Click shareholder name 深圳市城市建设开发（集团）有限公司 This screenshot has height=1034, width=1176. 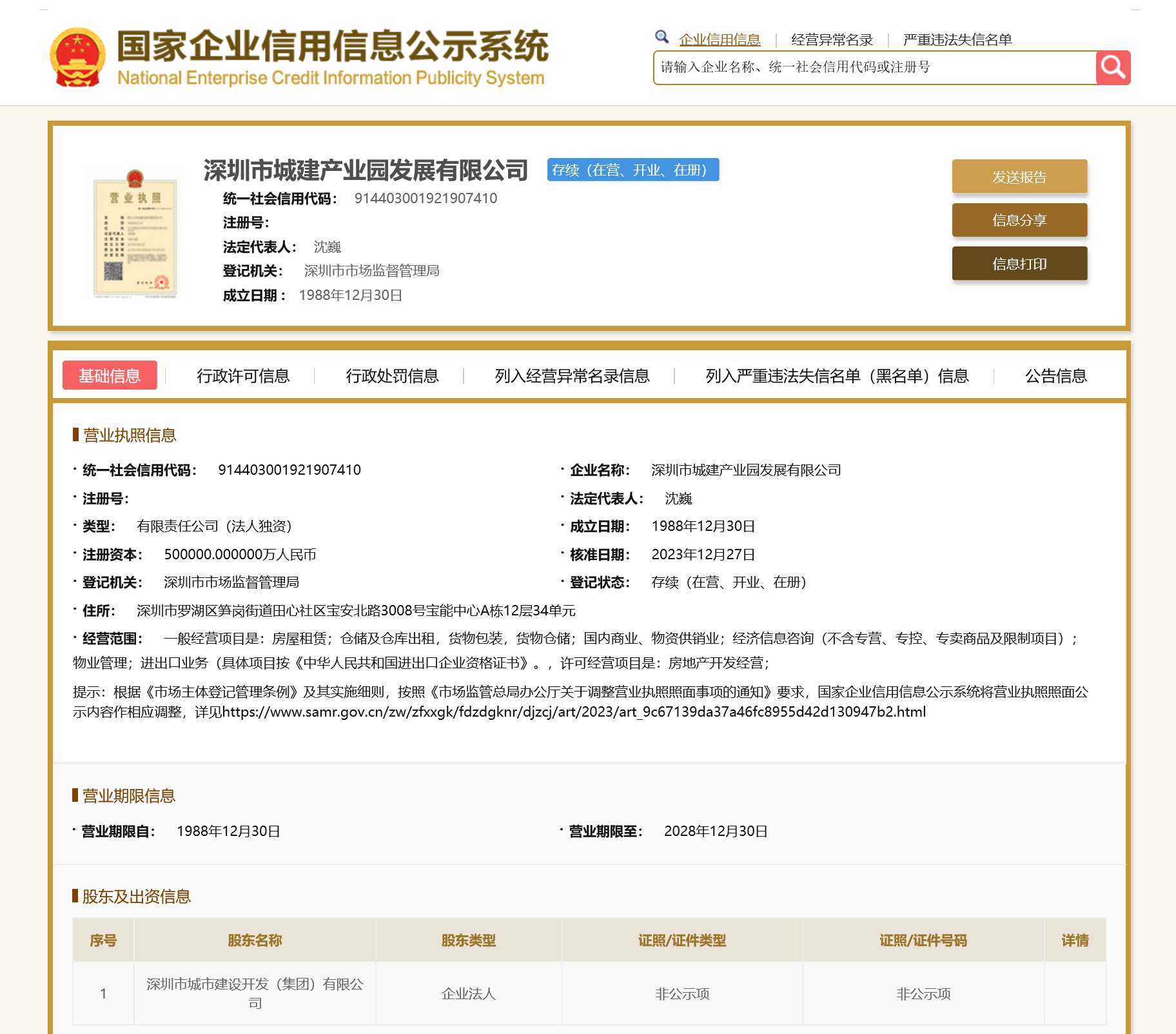(x=255, y=993)
